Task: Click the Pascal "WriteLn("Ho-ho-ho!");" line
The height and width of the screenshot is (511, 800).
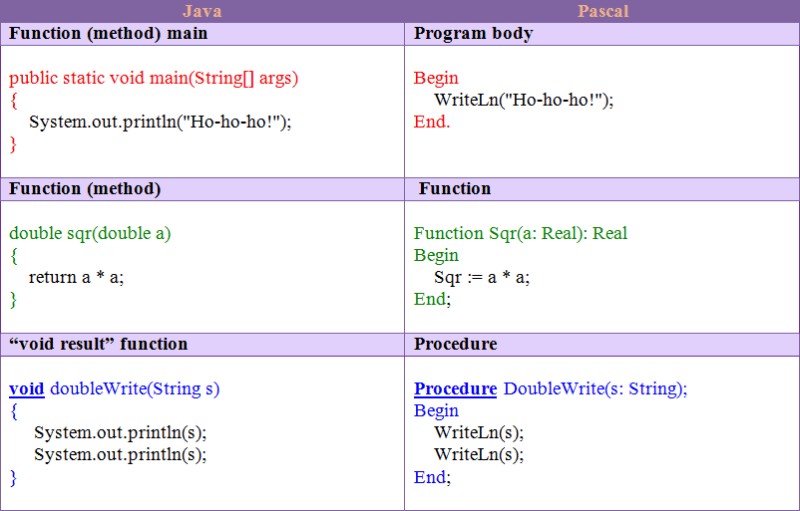Action: (x=523, y=100)
